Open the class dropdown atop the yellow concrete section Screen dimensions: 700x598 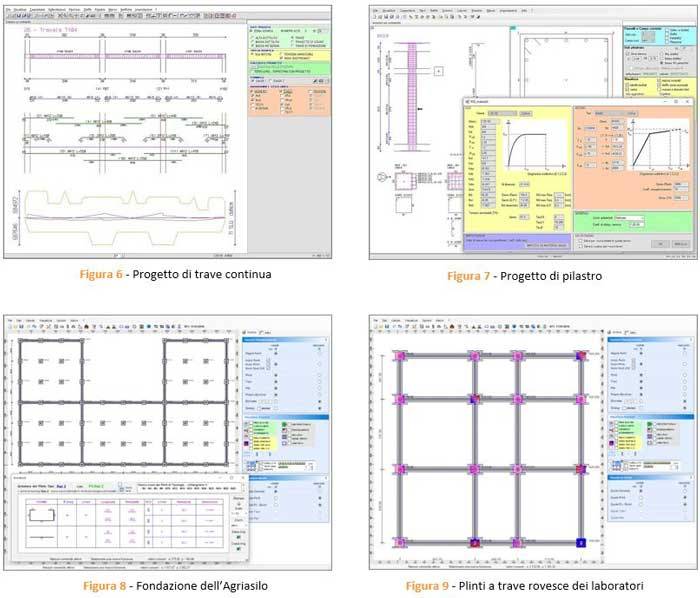pyautogui.click(x=502, y=113)
